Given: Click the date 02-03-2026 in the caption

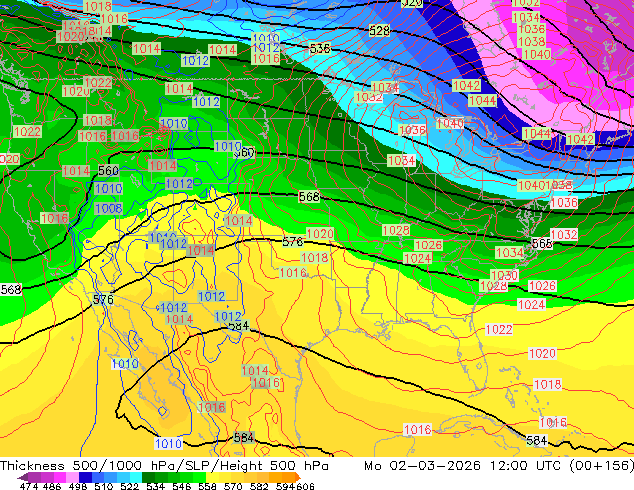Looking at the screenshot, I should [435, 466].
